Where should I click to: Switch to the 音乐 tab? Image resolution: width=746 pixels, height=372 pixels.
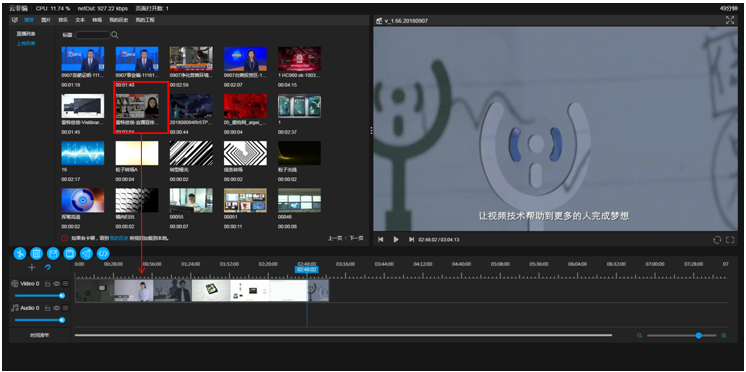tap(63, 20)
